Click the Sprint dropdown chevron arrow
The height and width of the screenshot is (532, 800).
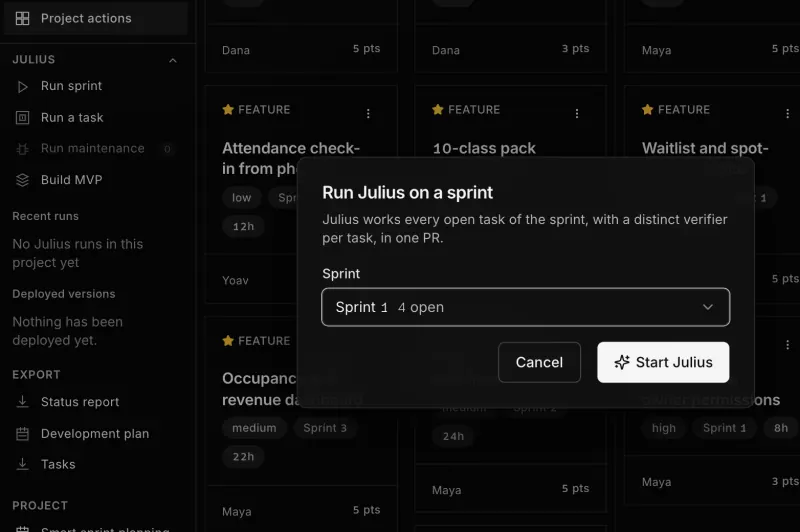(708, 307)
